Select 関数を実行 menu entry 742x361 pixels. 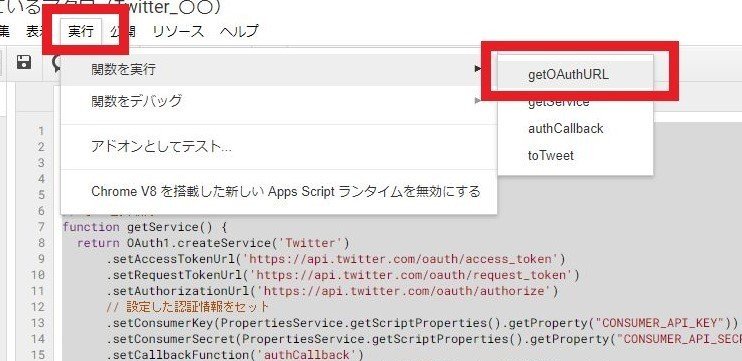tap(279, 70)
